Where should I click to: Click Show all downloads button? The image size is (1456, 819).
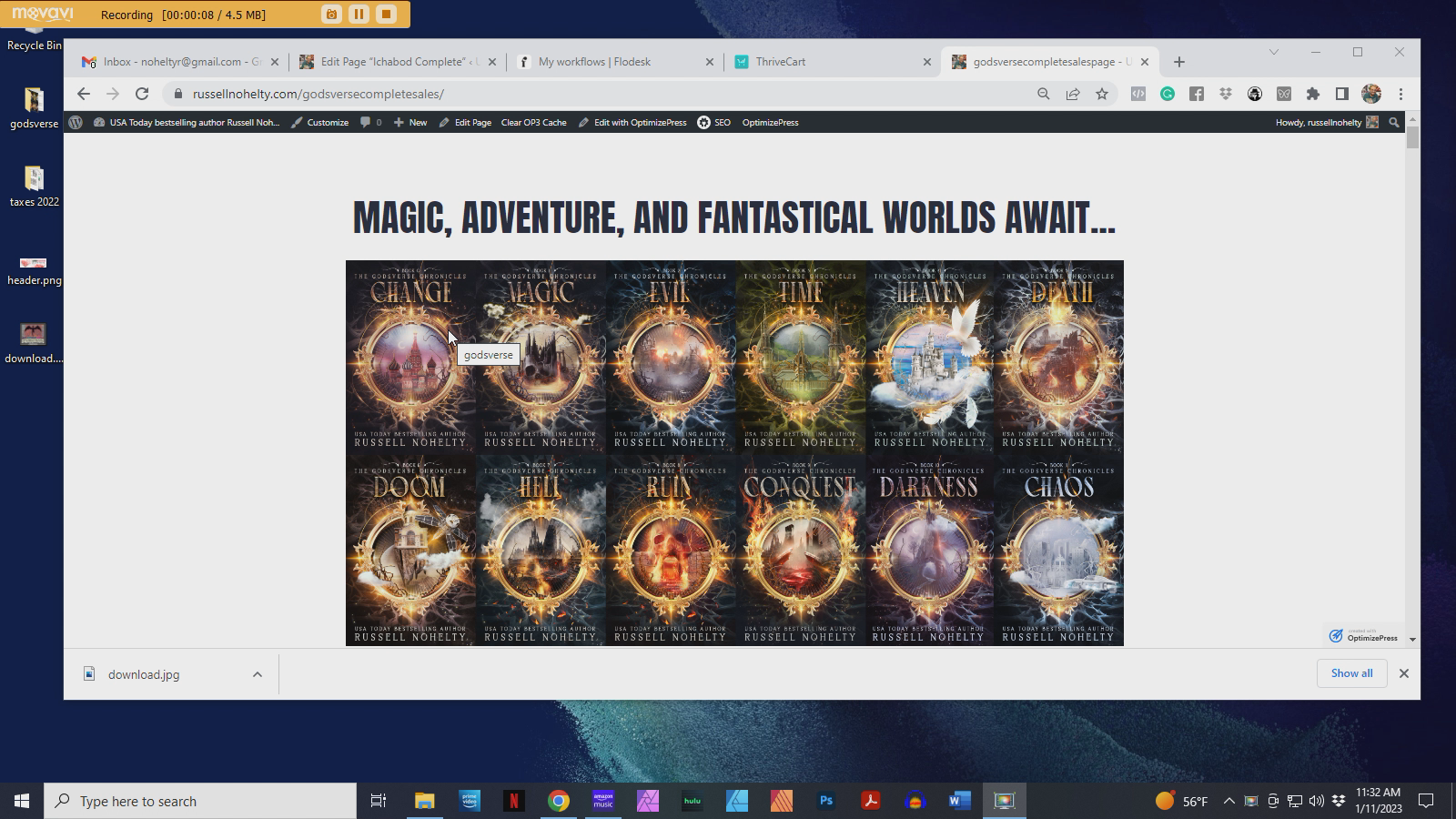point(1351,673)
